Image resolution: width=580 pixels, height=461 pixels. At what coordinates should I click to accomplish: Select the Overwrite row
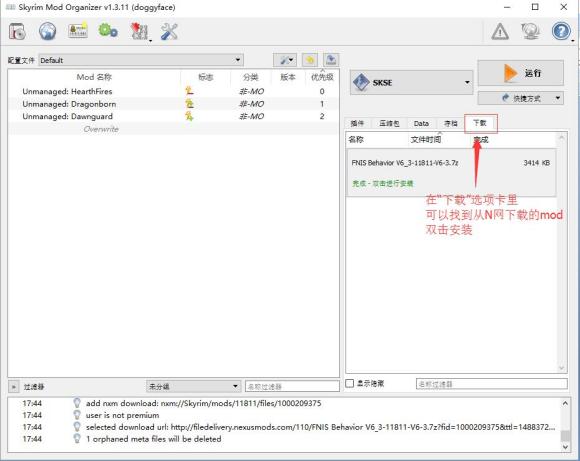click(173, 129)
